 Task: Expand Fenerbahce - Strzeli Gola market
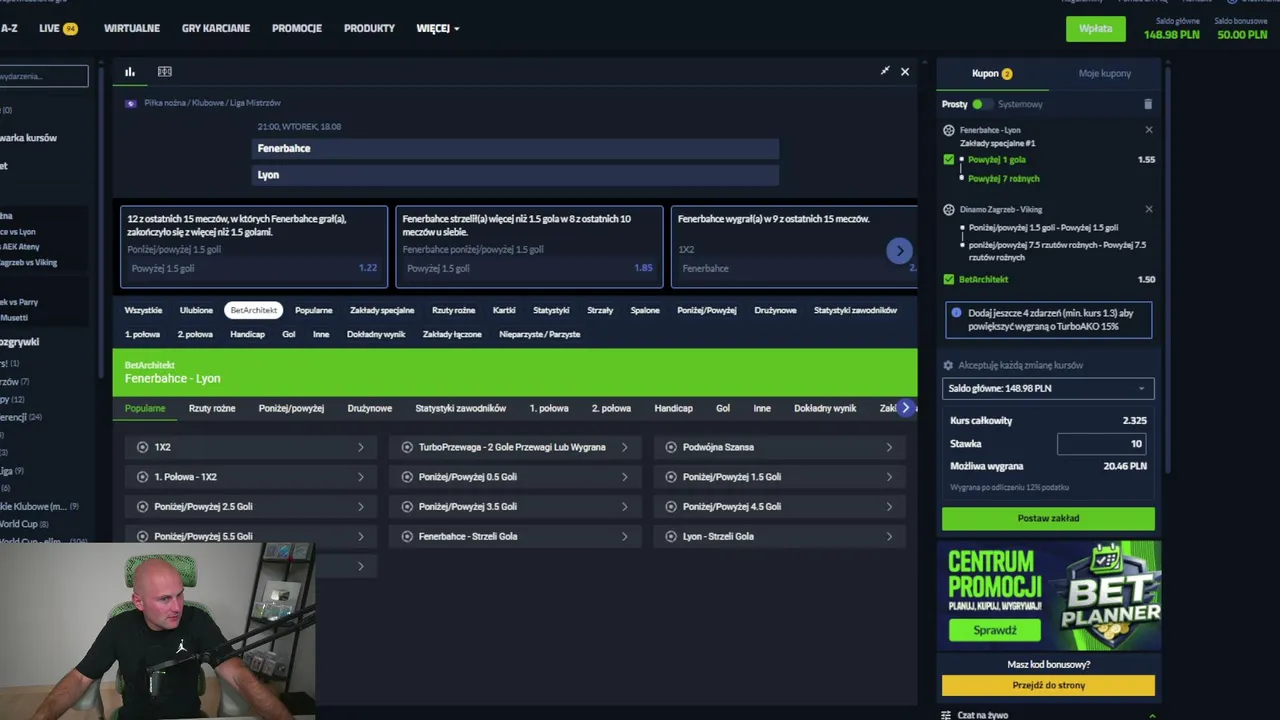click(515, 537)
